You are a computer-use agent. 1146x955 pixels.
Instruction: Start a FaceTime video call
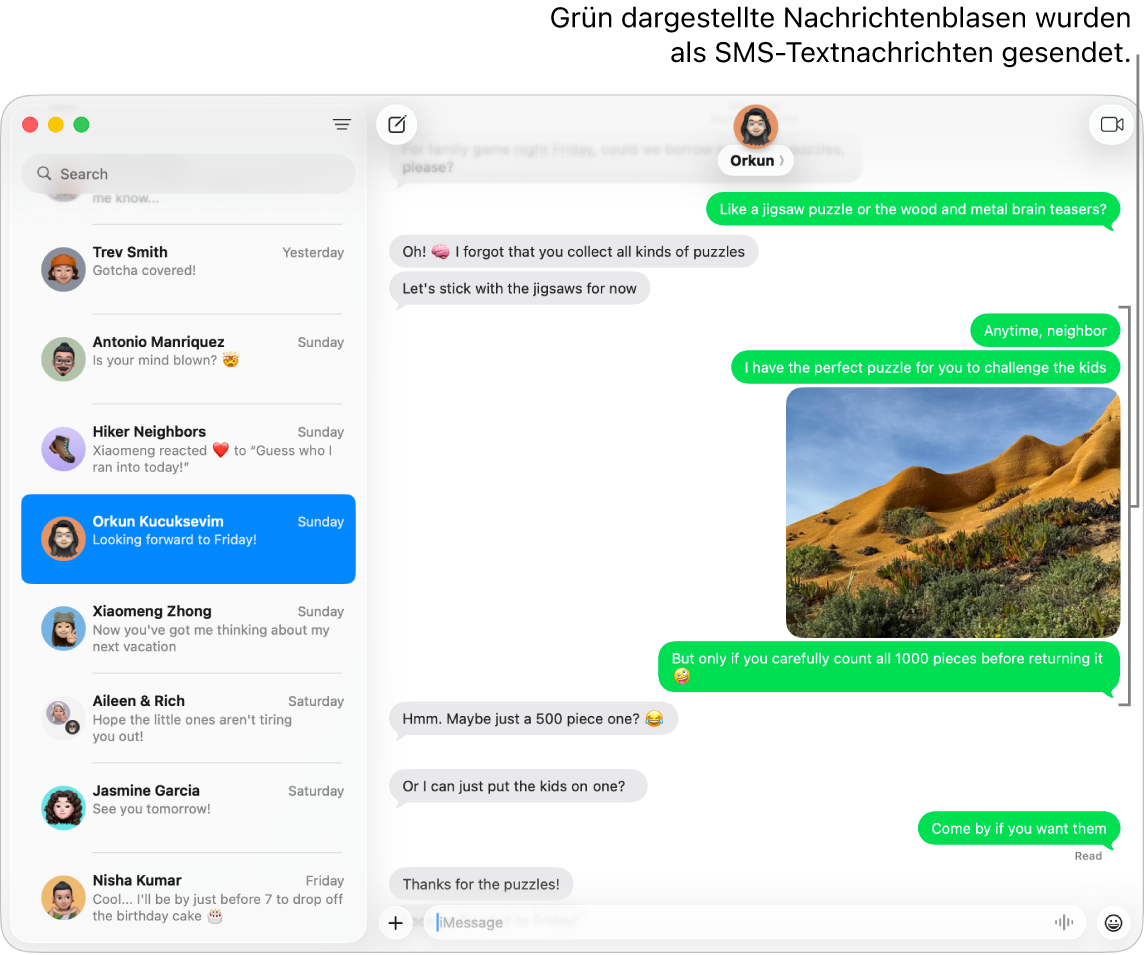click(1111, 124)
